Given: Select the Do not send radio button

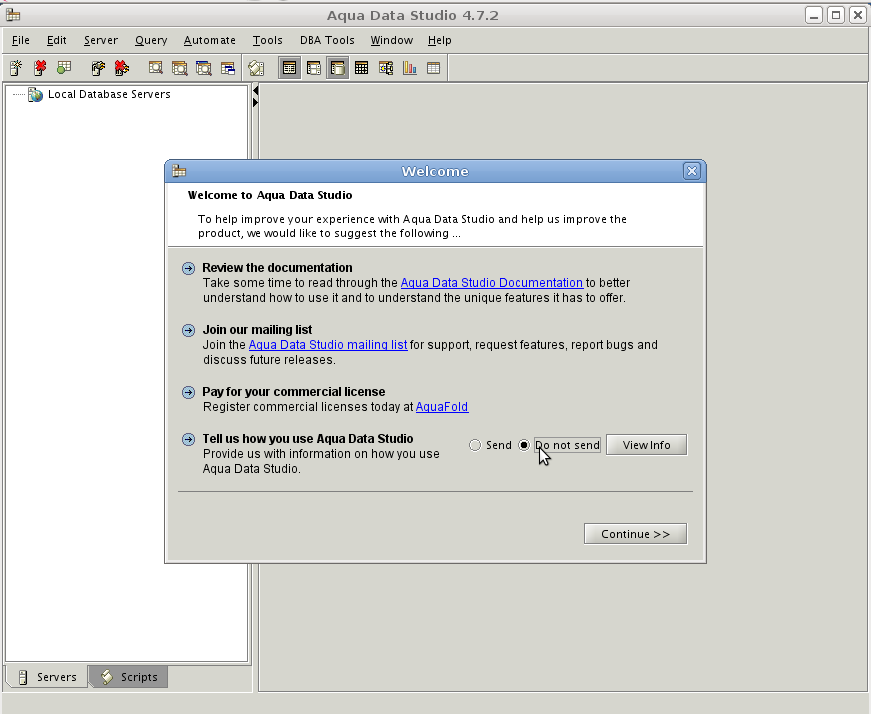Looking at the screenshot, I should pos(524,445).
